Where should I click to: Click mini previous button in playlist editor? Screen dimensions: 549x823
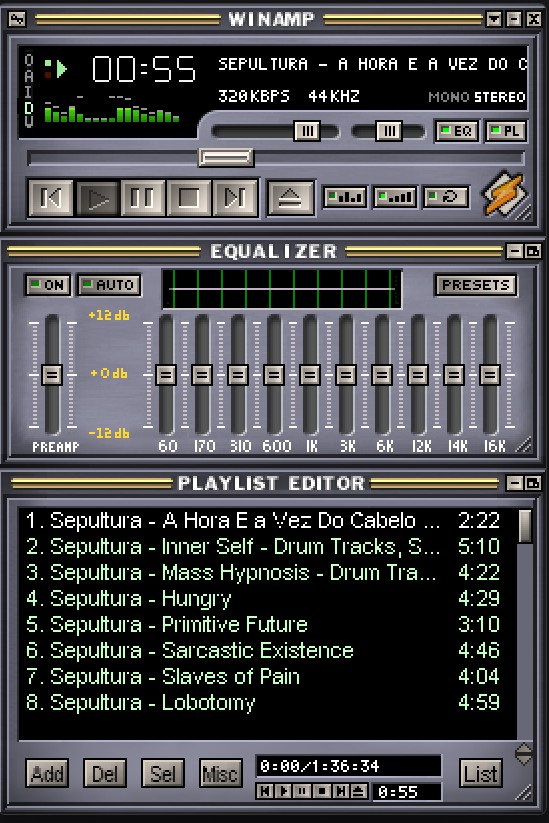tap(265, 790)
